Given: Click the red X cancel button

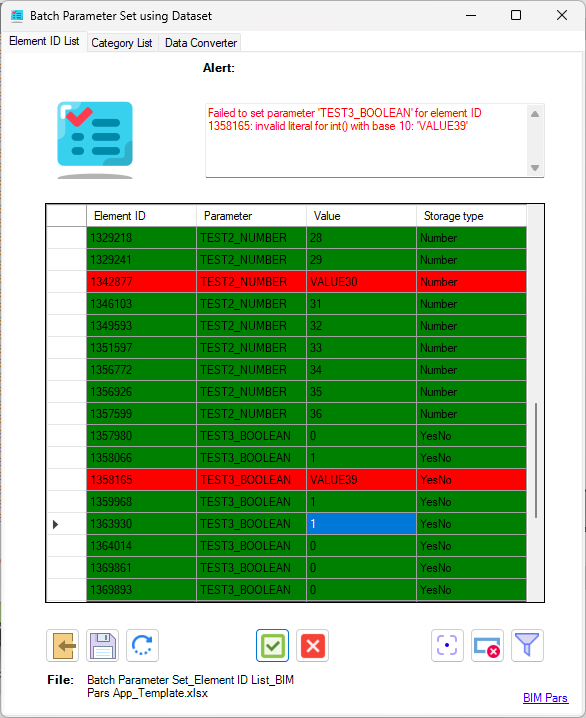Looking at the screenshot, I should click(313, 646).
